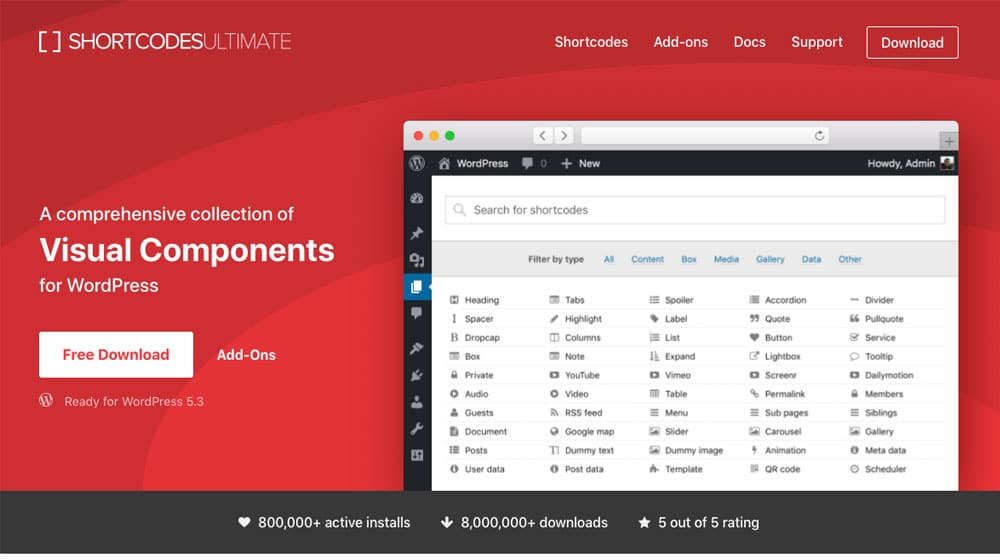The height and width of the screenshot is (560, 1000).
Task: Choose the Quote shortcode
Action: pos(770,319)
